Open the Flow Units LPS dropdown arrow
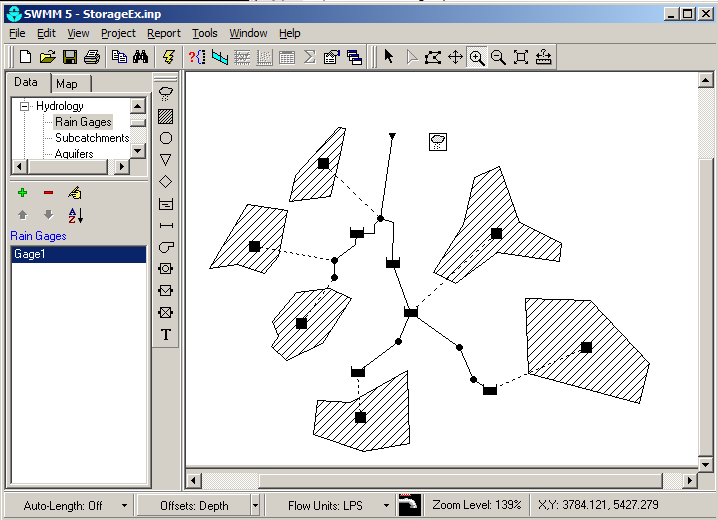 (x=386, y=506)
